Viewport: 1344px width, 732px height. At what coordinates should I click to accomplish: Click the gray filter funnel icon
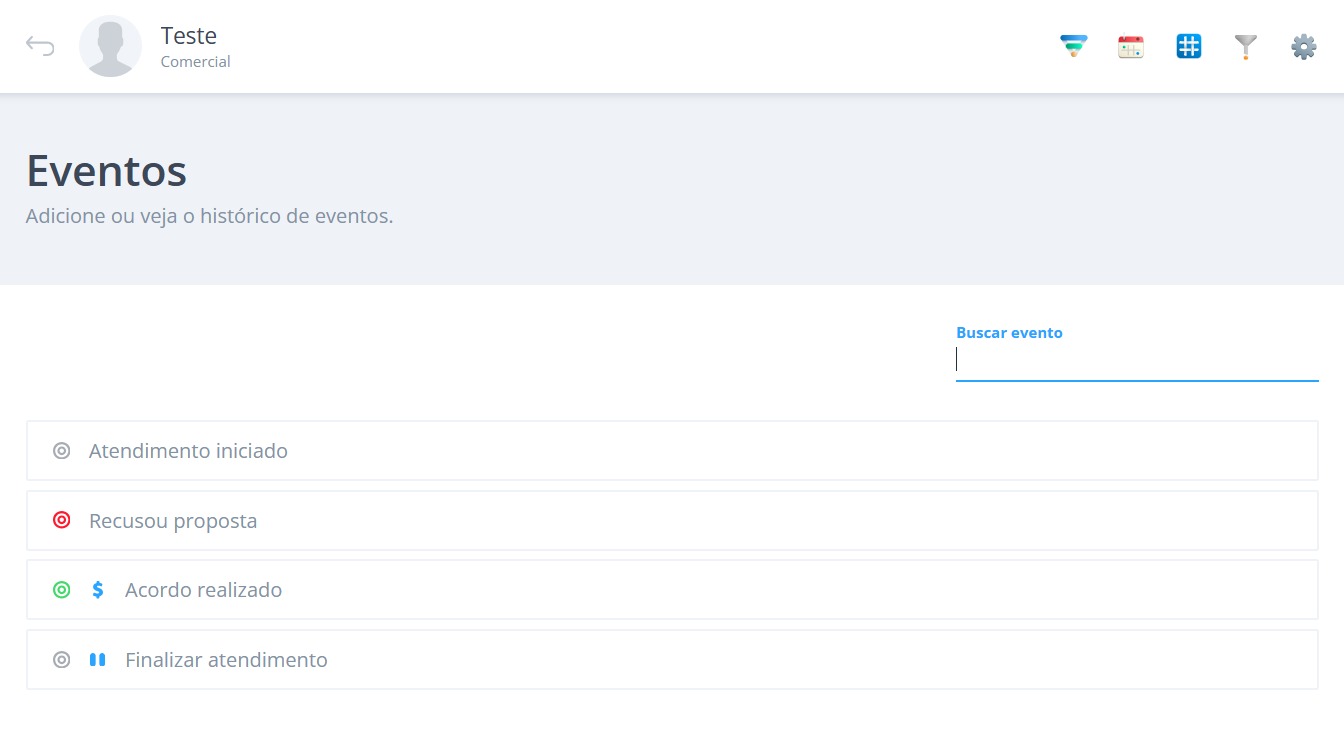1245,47
